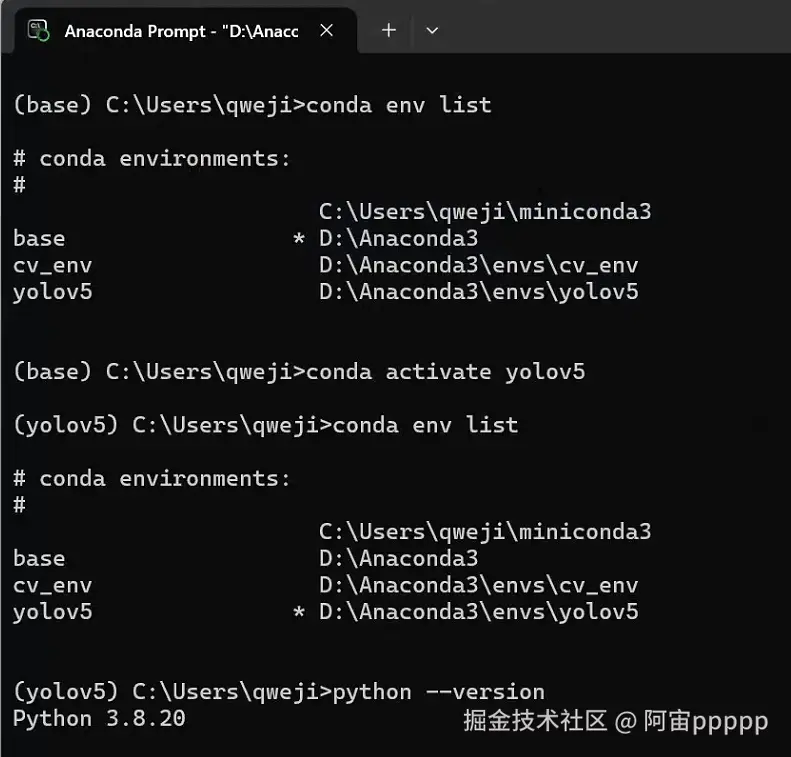Viewport: 791px width, 757px height.
Task: Click the first cv_env environment name
Action: [52, 265]
